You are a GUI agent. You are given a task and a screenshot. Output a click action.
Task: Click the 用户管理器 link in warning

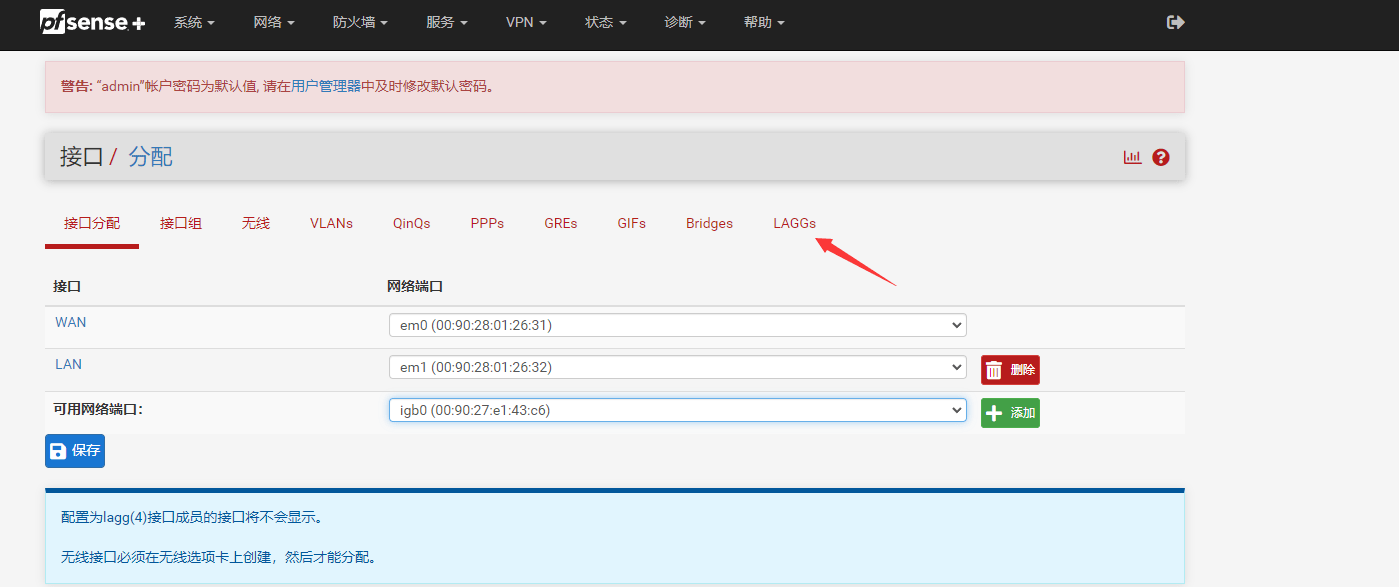click(326, 87)
